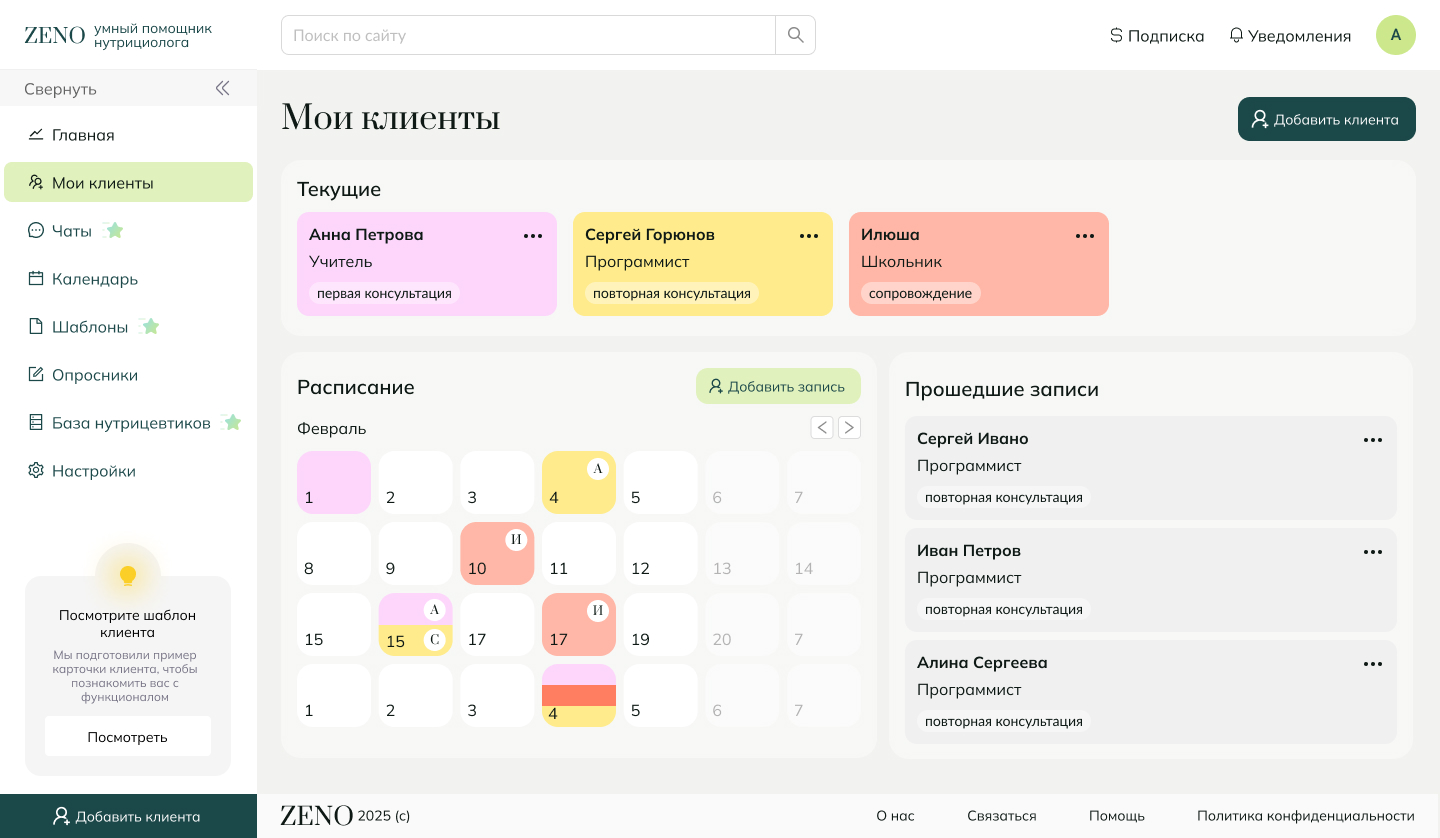Go to previous month arrow
The width and height of the screenshot is (1440, 838).
822,428
